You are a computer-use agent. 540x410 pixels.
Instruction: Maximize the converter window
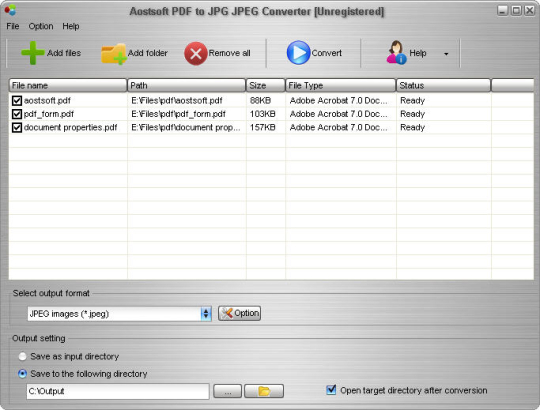tap(516, 11)
